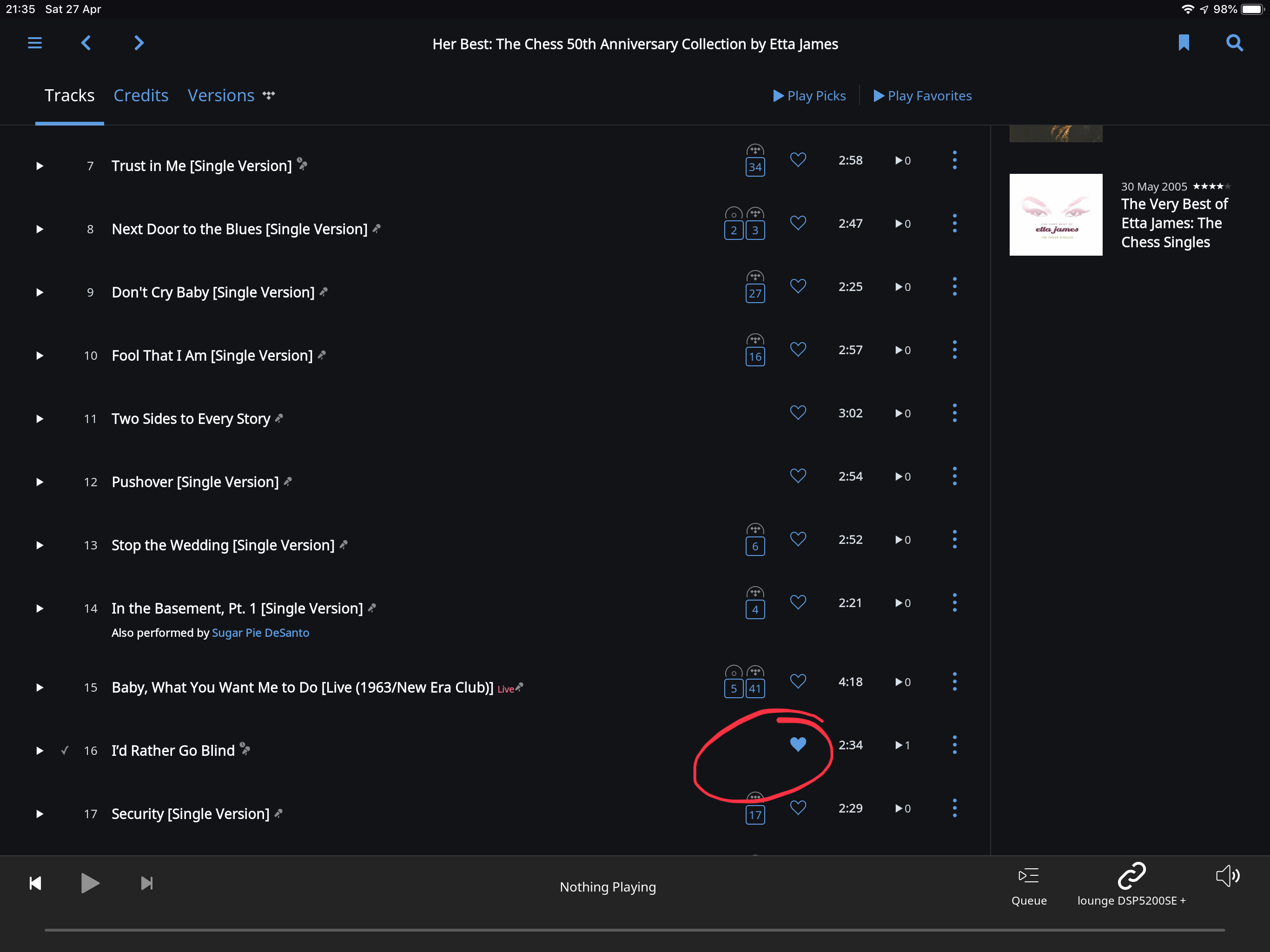Seek on the playback progress bar
Screen dimensions: 1270x952
[x=635, y=930]
